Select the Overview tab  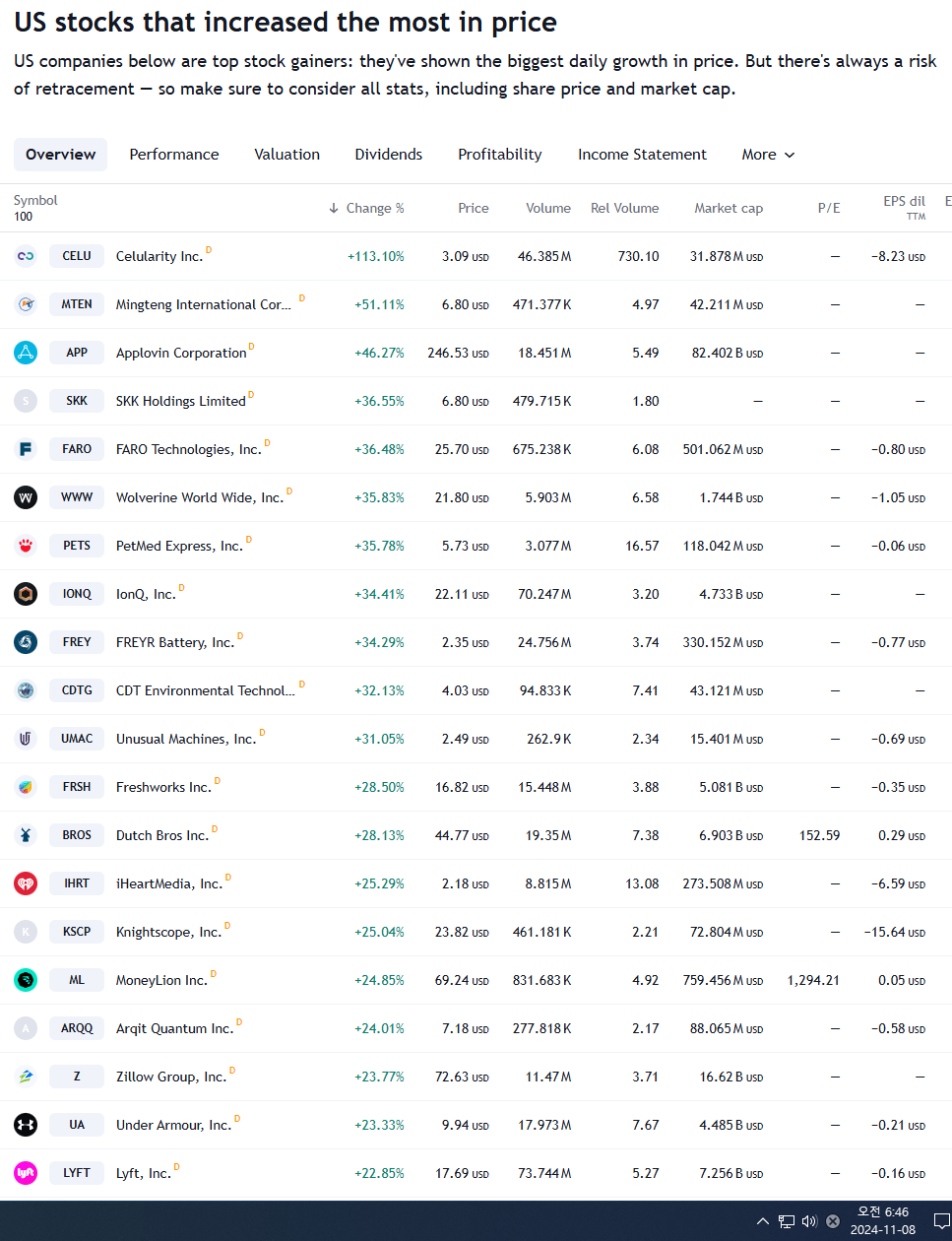click(x=61, y=155)
